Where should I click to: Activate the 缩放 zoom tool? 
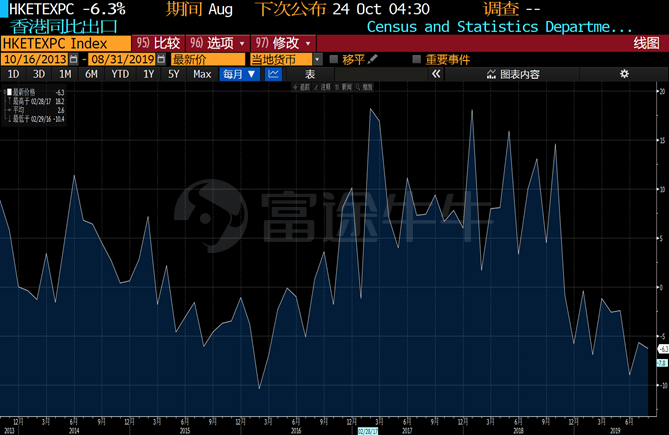[364, 87]
